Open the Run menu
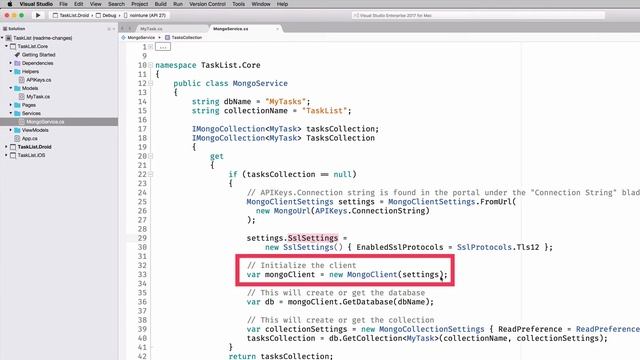640x360 pixels. 178,4
